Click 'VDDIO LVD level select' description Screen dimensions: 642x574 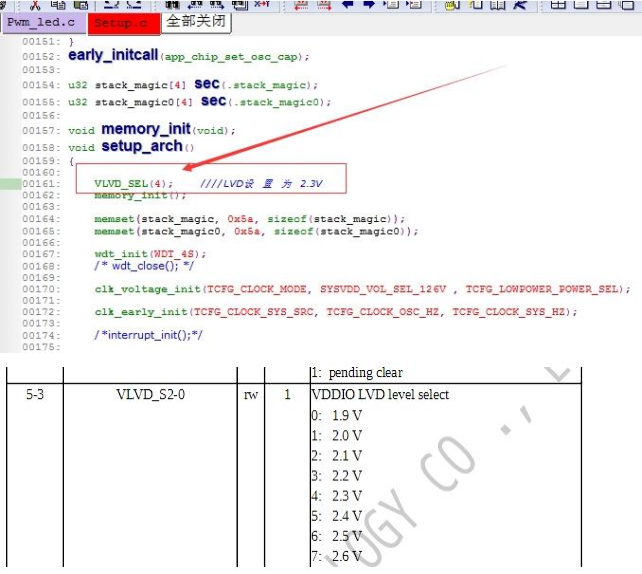(x=380, y=394)
